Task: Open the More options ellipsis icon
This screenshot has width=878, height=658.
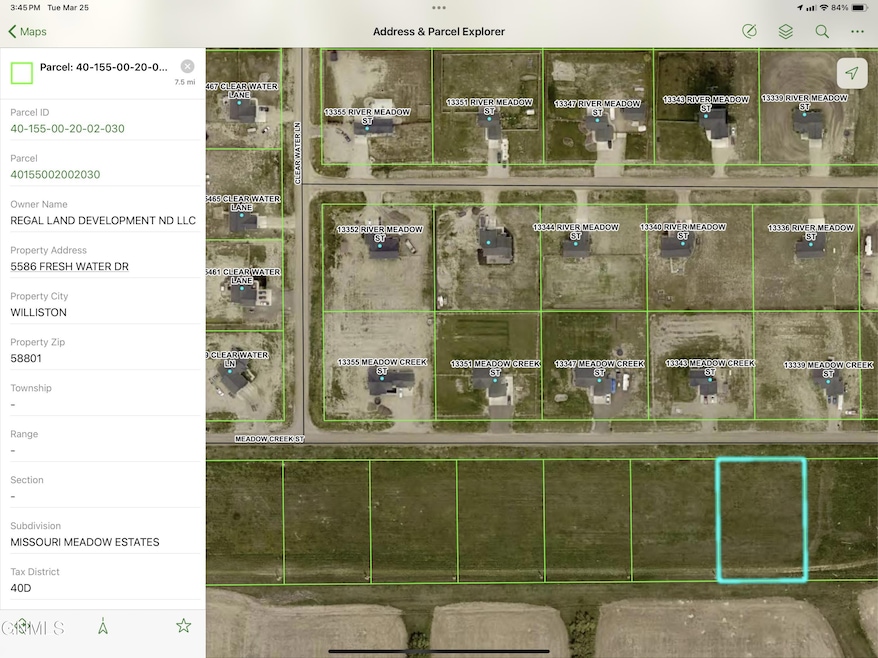Action: [857, 31]
